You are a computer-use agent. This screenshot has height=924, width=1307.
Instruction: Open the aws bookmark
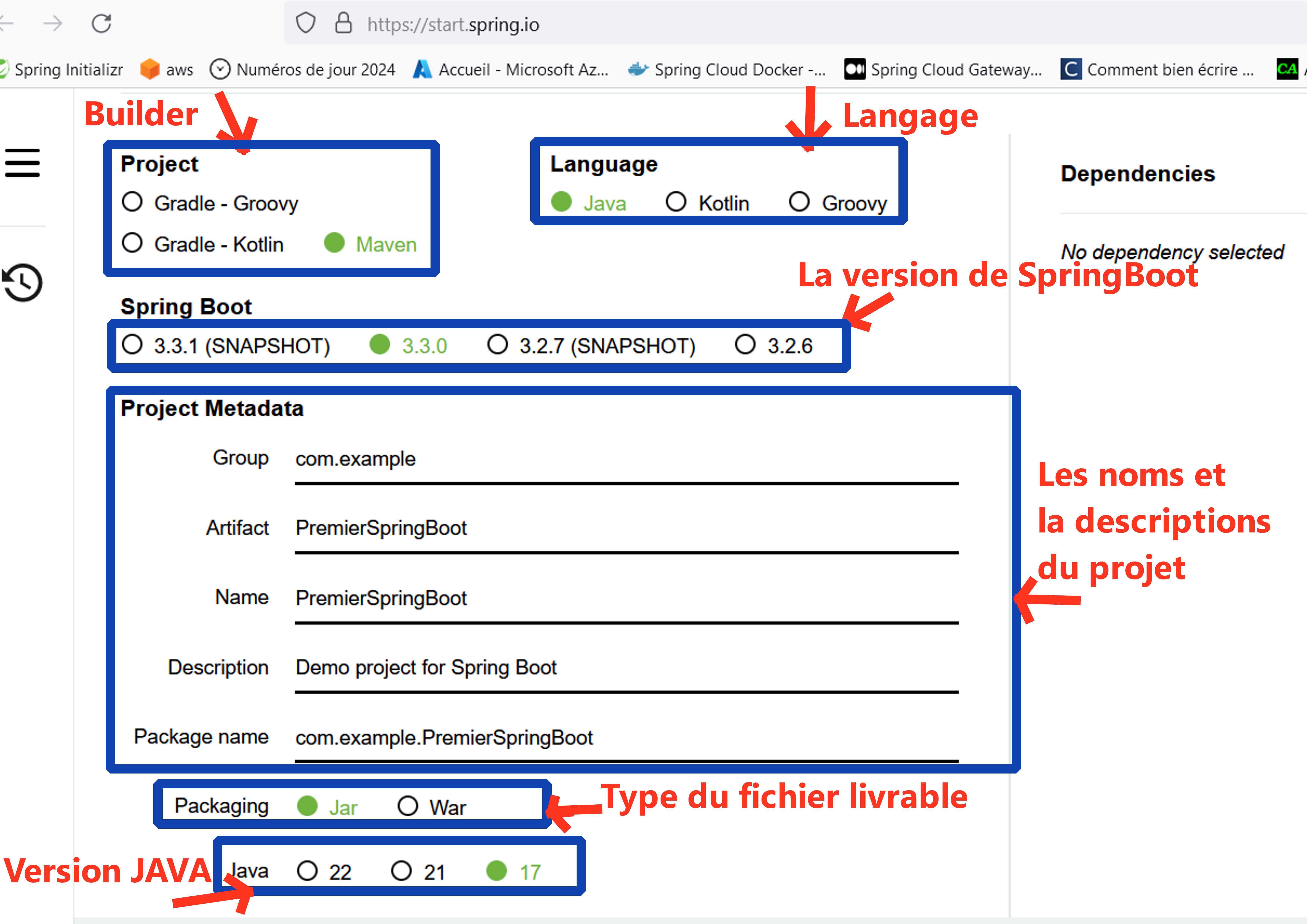(x=167, y=69)
